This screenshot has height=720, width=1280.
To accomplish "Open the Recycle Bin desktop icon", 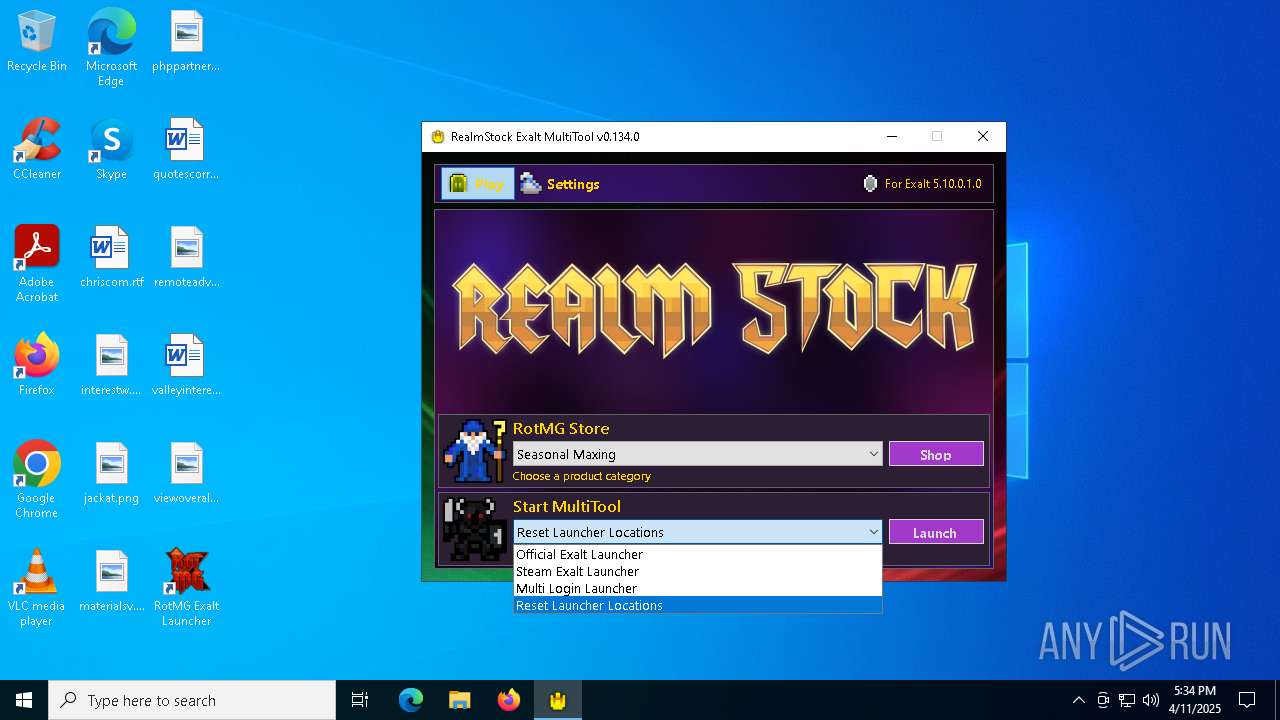I will [37, 42].
